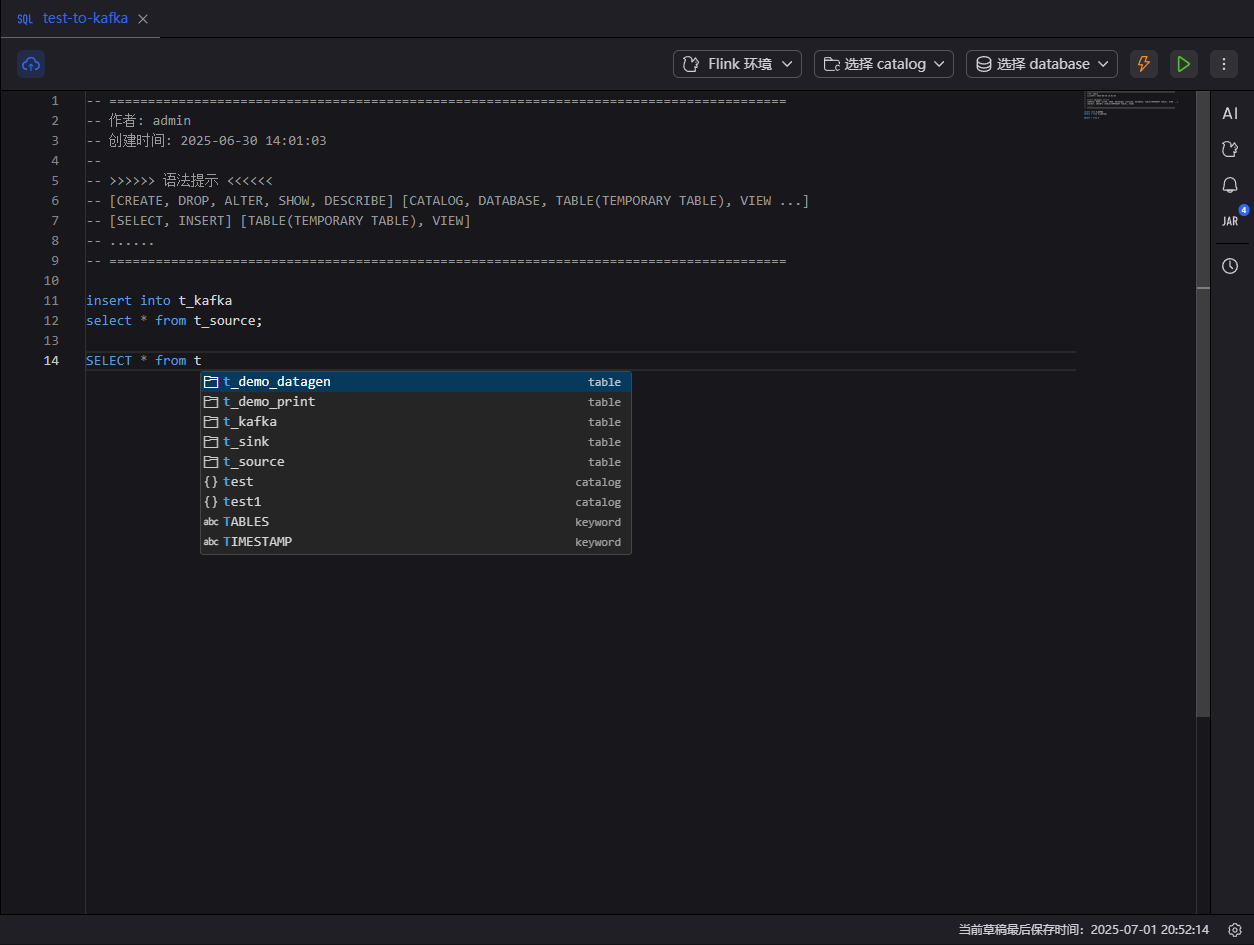
Task: Open the JAR dependencies panel
Action: click(x=1230, y=221)
